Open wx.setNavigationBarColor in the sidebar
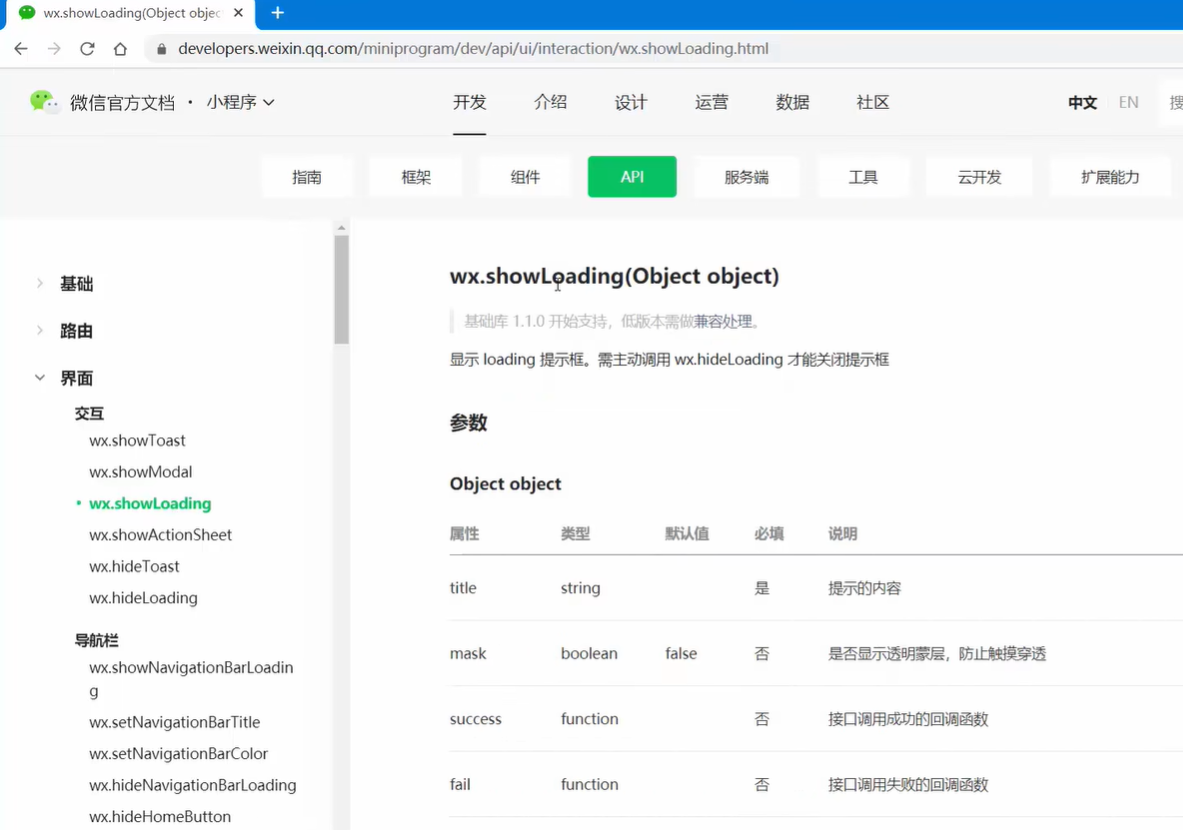The image size is (1183, 830). pyautogui.click(x=178, y=754)
